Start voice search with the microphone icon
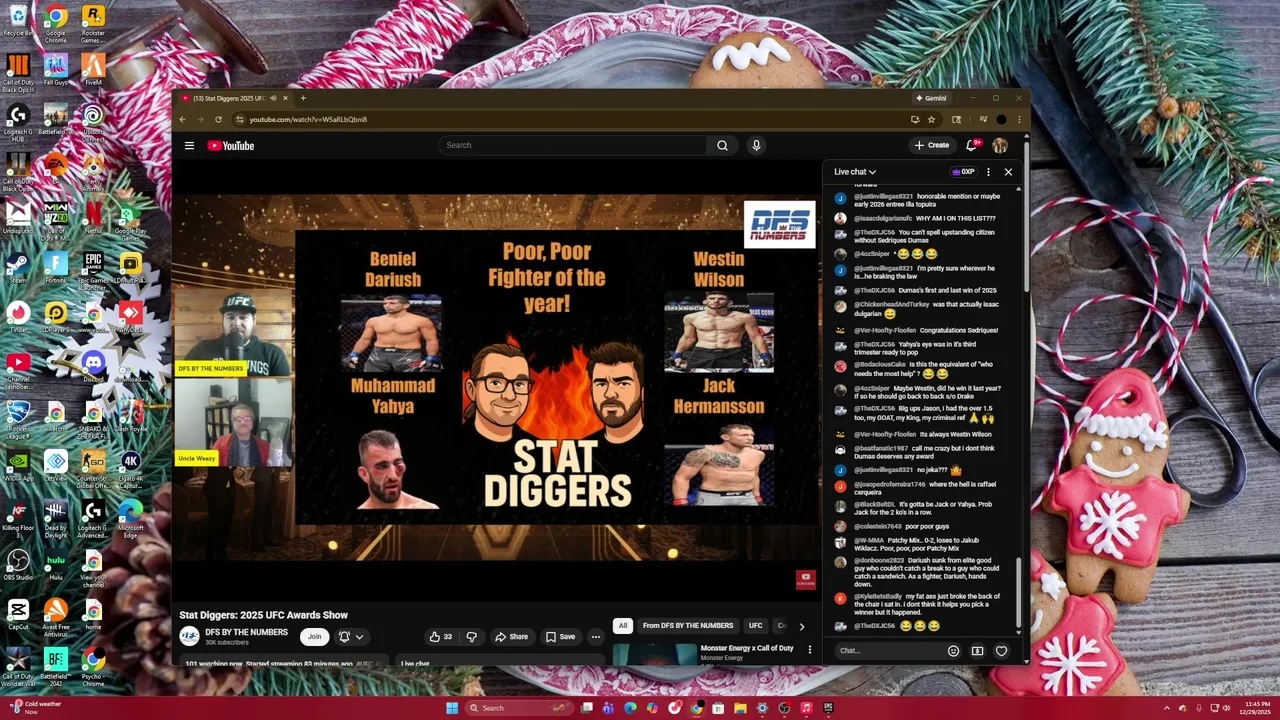This screenshot has height=720, width=1280. 756,145
